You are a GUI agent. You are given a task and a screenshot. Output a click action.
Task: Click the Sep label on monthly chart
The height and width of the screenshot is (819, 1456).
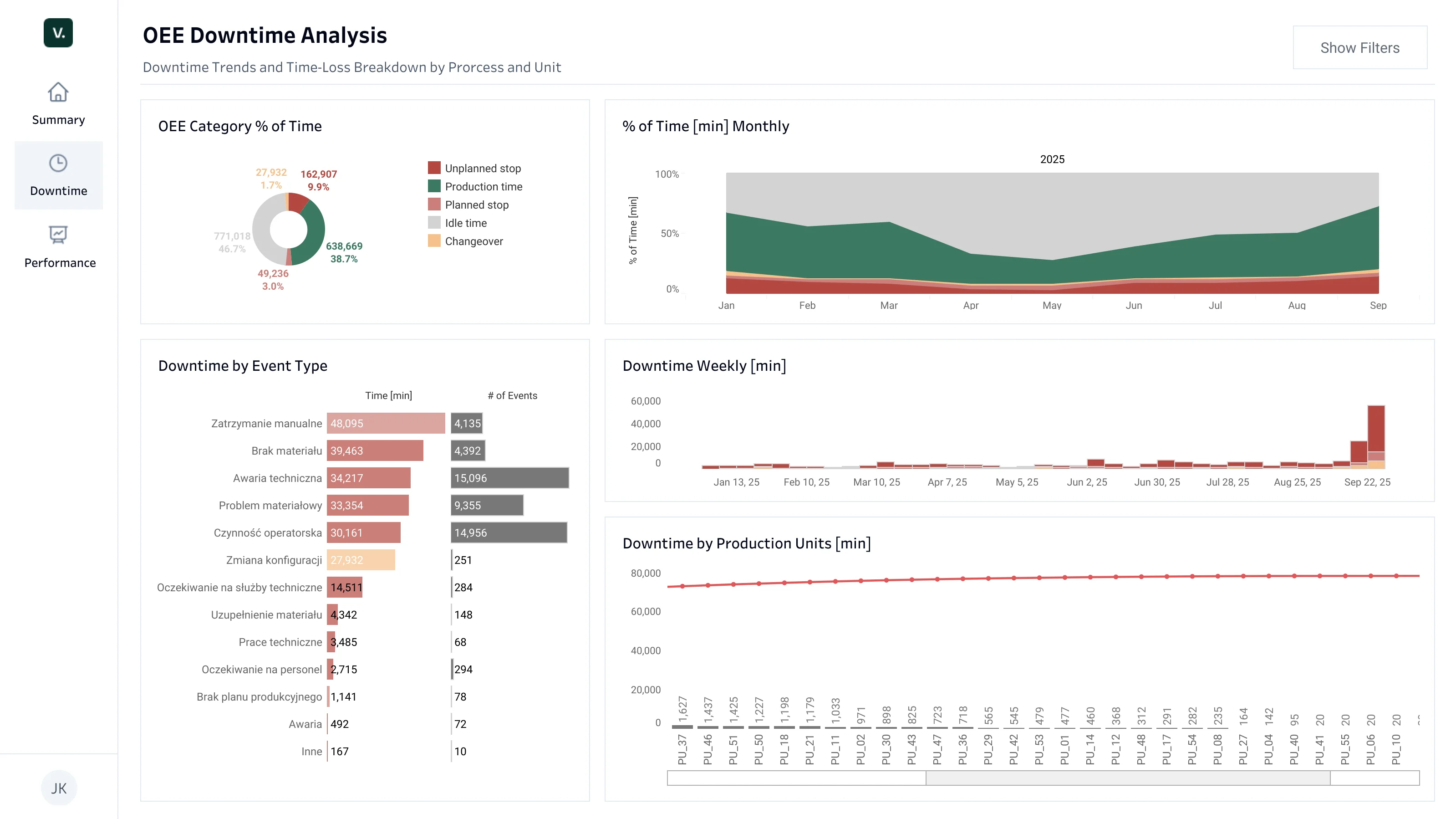pos(1378,306)
